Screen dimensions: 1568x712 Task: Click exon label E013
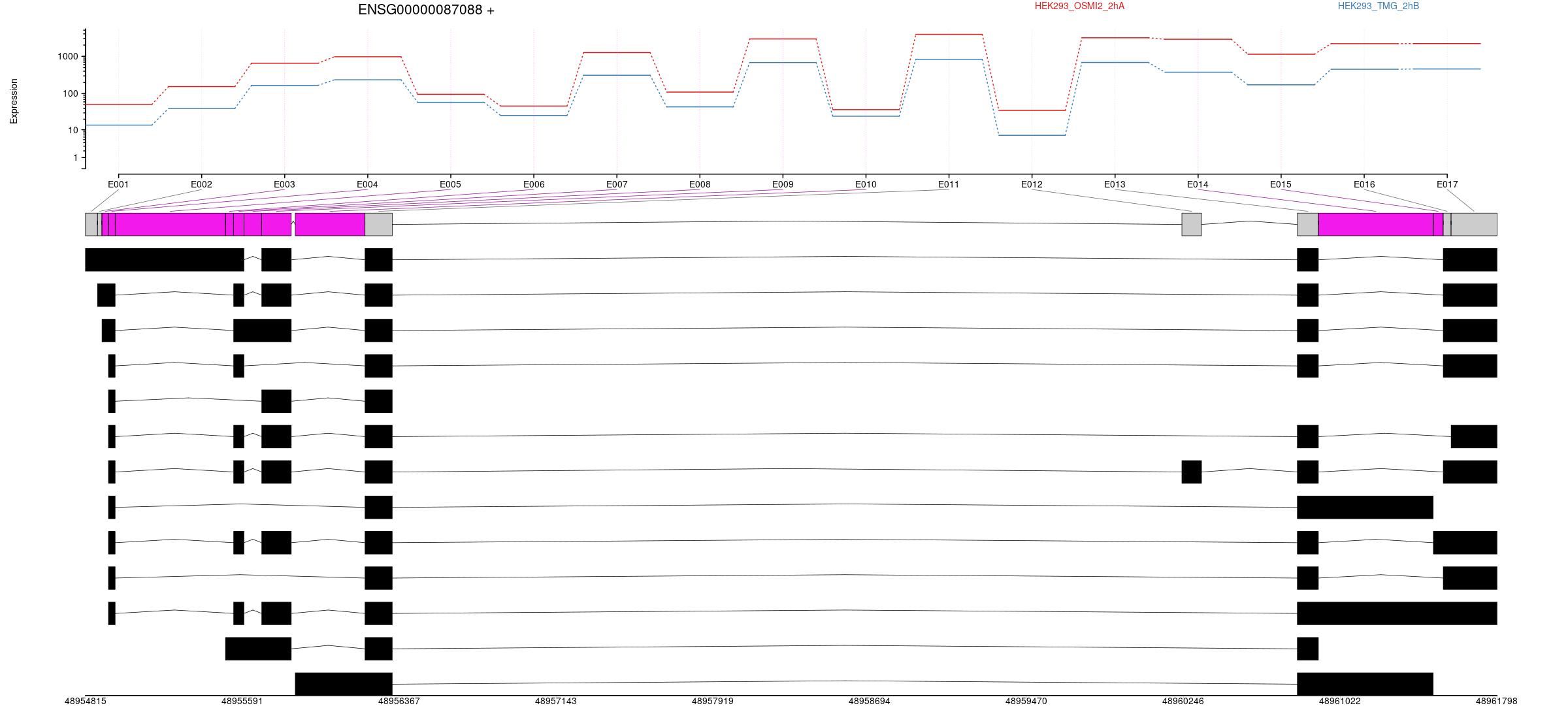pos(1115,184)
